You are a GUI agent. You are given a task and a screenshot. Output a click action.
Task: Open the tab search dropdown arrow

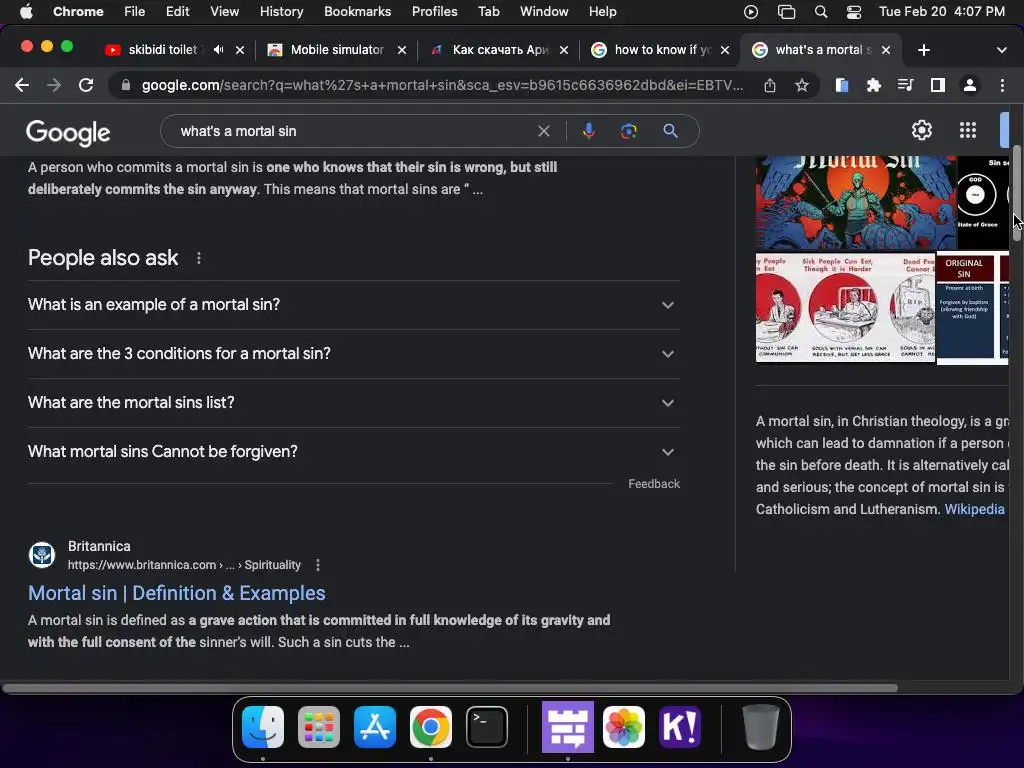coord(1001,50)
